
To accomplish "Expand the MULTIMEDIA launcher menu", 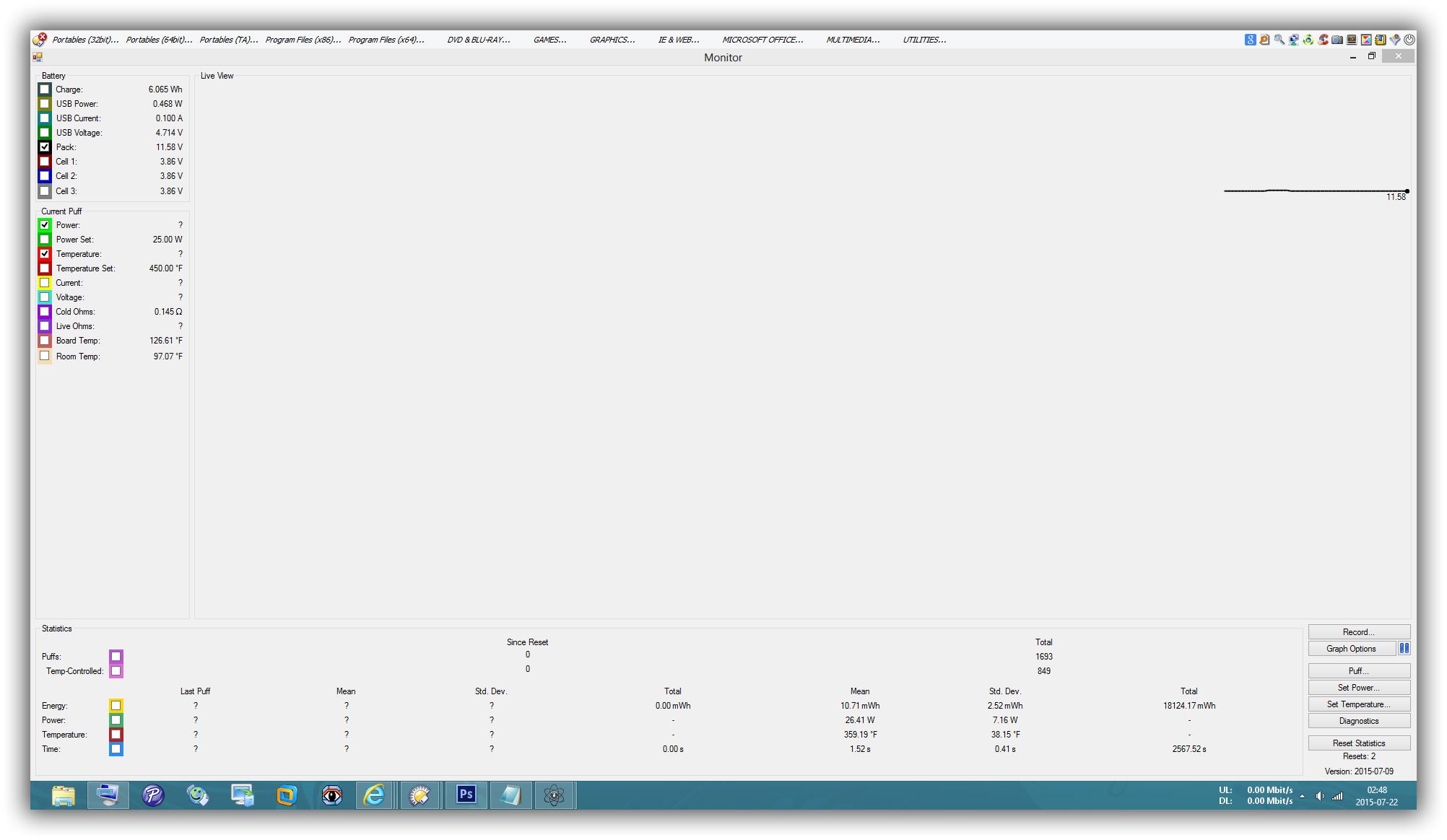I will [853, 40].
